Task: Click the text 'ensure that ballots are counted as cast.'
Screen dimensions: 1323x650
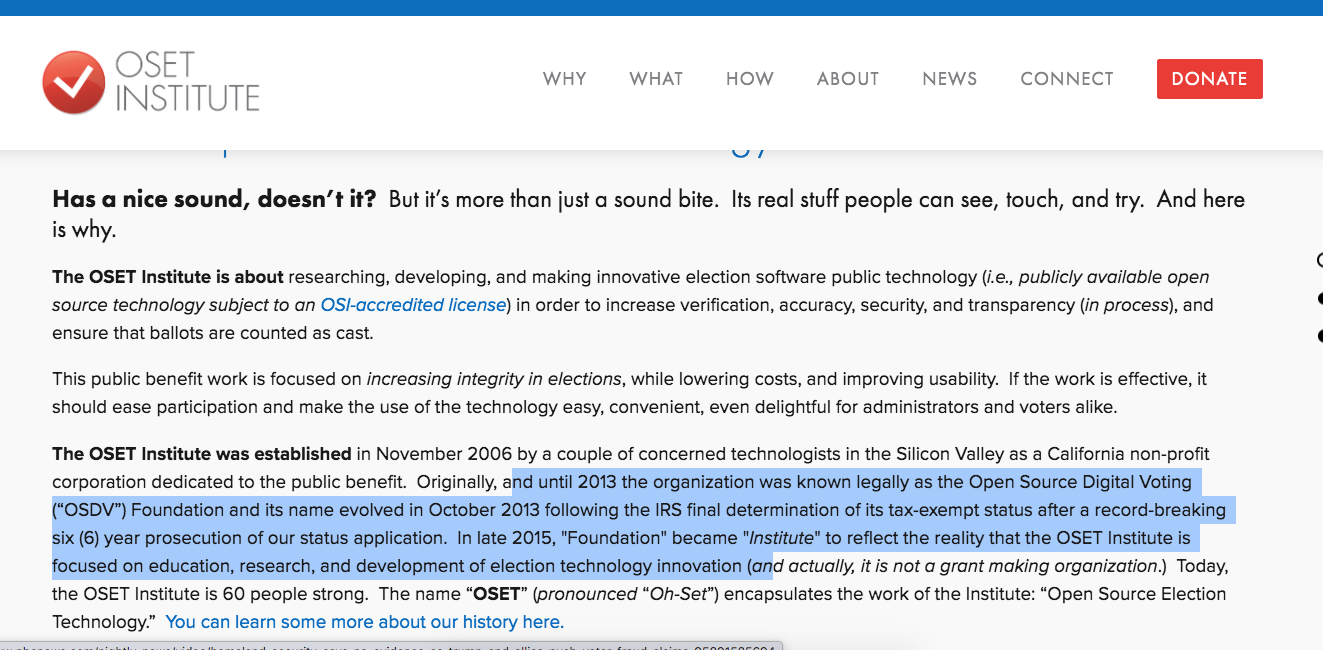Action: [212, 333]
